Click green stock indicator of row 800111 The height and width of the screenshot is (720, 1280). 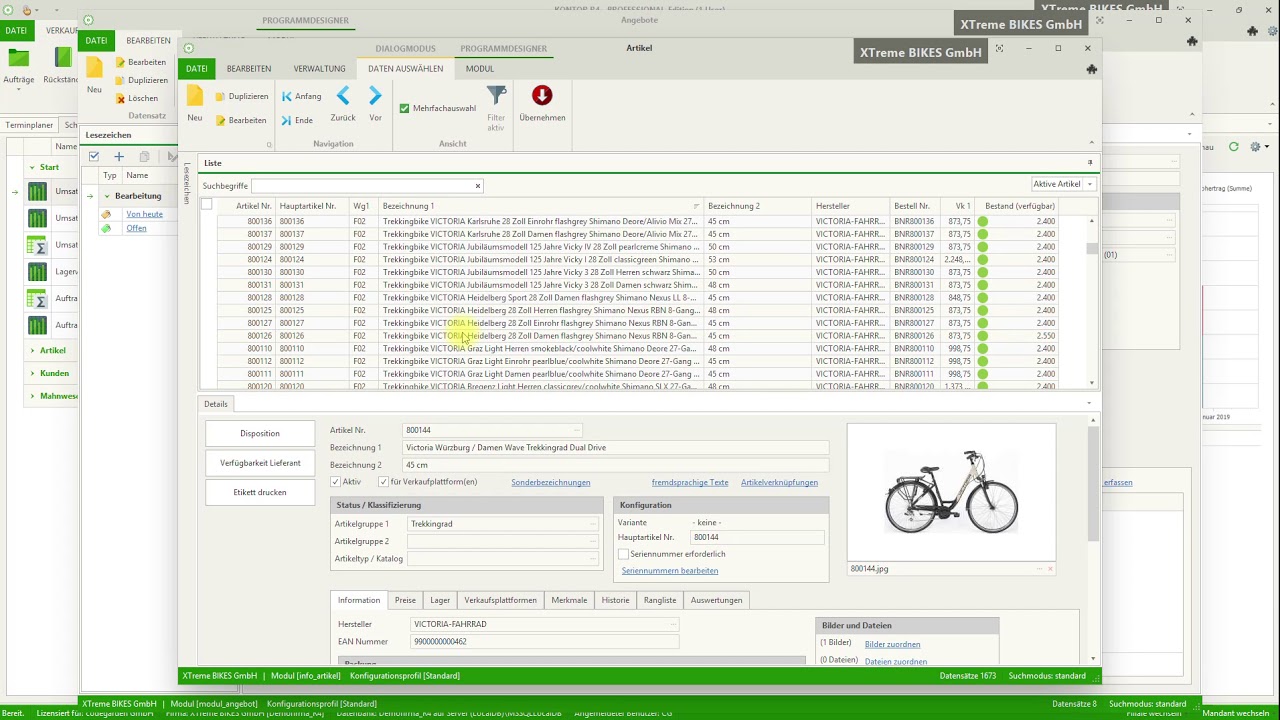983,374
